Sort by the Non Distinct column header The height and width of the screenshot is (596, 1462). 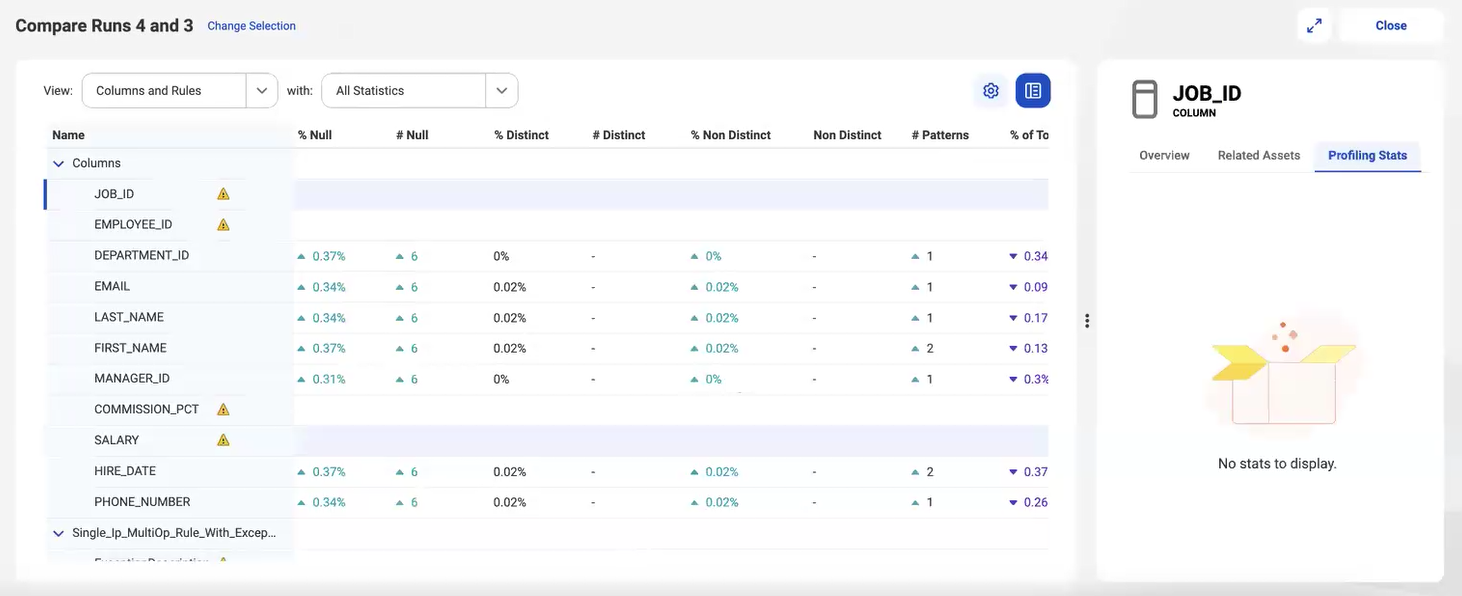[x=847, y=135]
